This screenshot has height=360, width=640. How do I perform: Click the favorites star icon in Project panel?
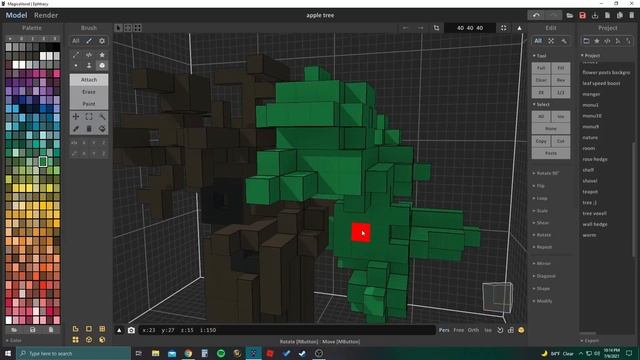point(597,41)
